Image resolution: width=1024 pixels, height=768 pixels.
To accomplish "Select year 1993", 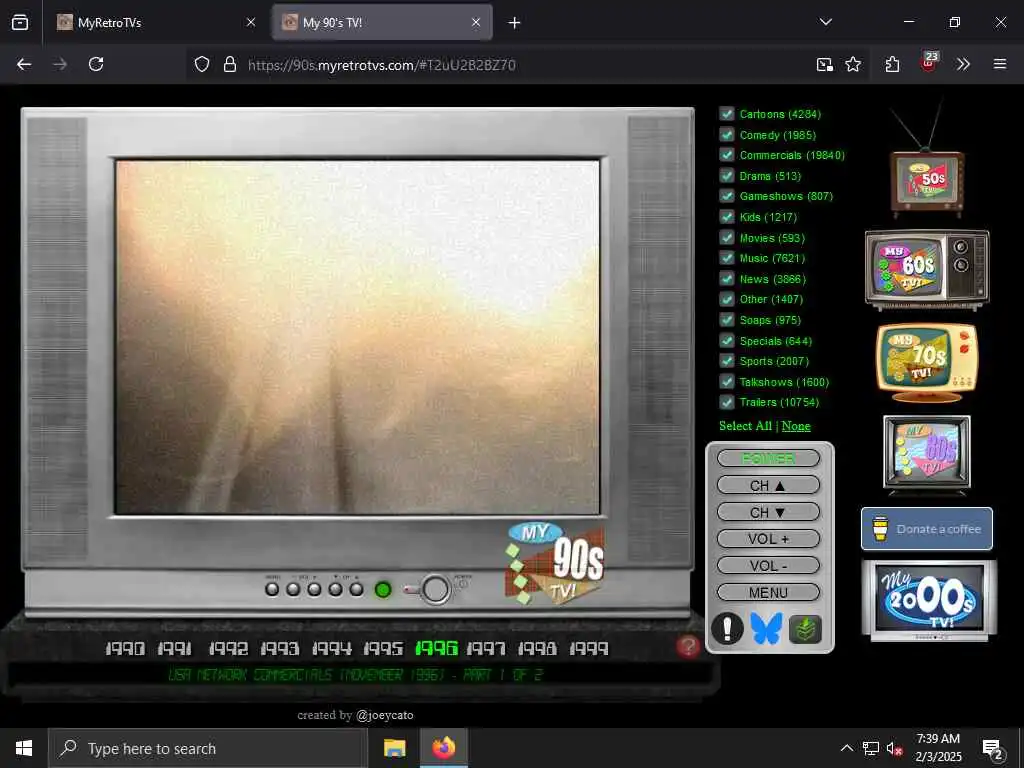I will click(280, 648).
